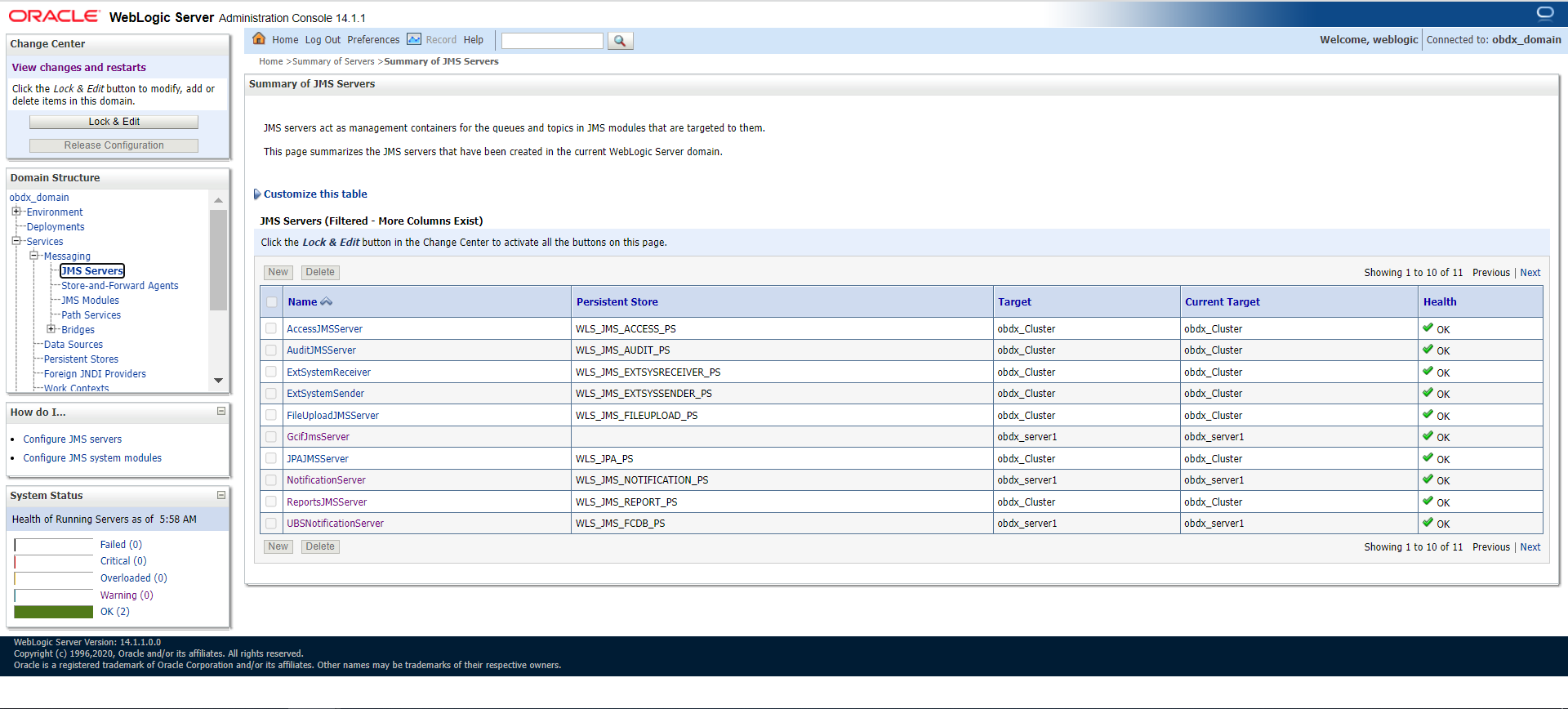Click the Lock & Edit button
This screenshot has height=709, width=1568.
click(x=114, y=122)
